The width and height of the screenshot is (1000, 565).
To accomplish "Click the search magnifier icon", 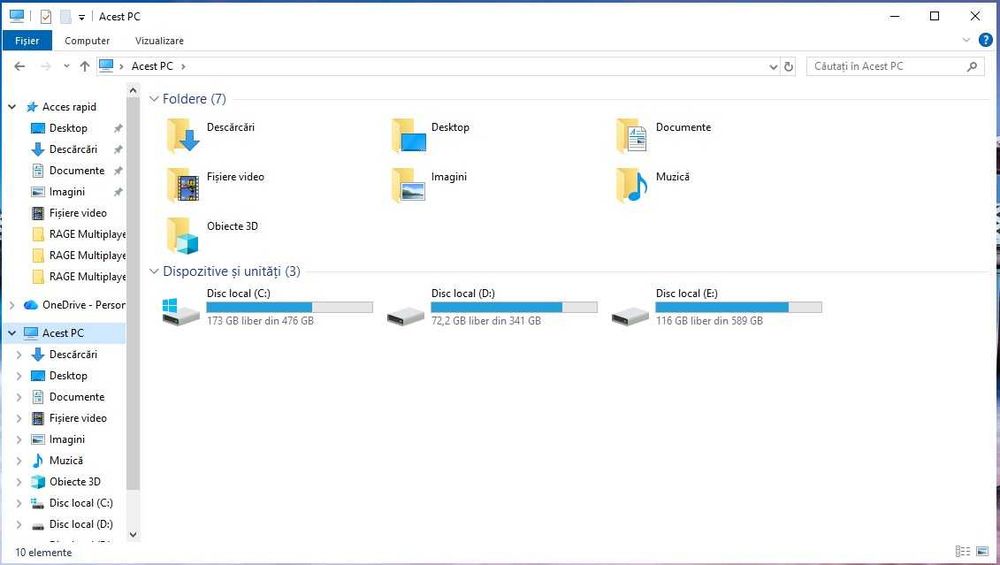I will [972, 66].
